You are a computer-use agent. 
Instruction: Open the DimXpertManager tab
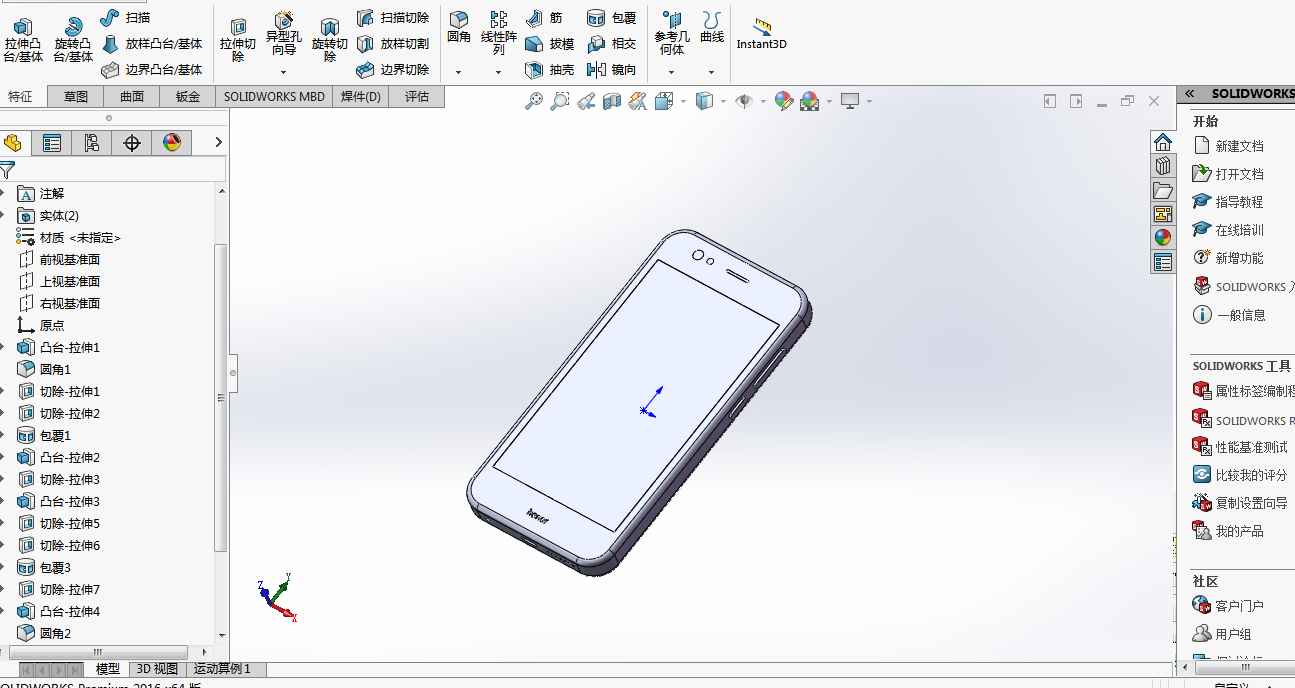point(132,143)
